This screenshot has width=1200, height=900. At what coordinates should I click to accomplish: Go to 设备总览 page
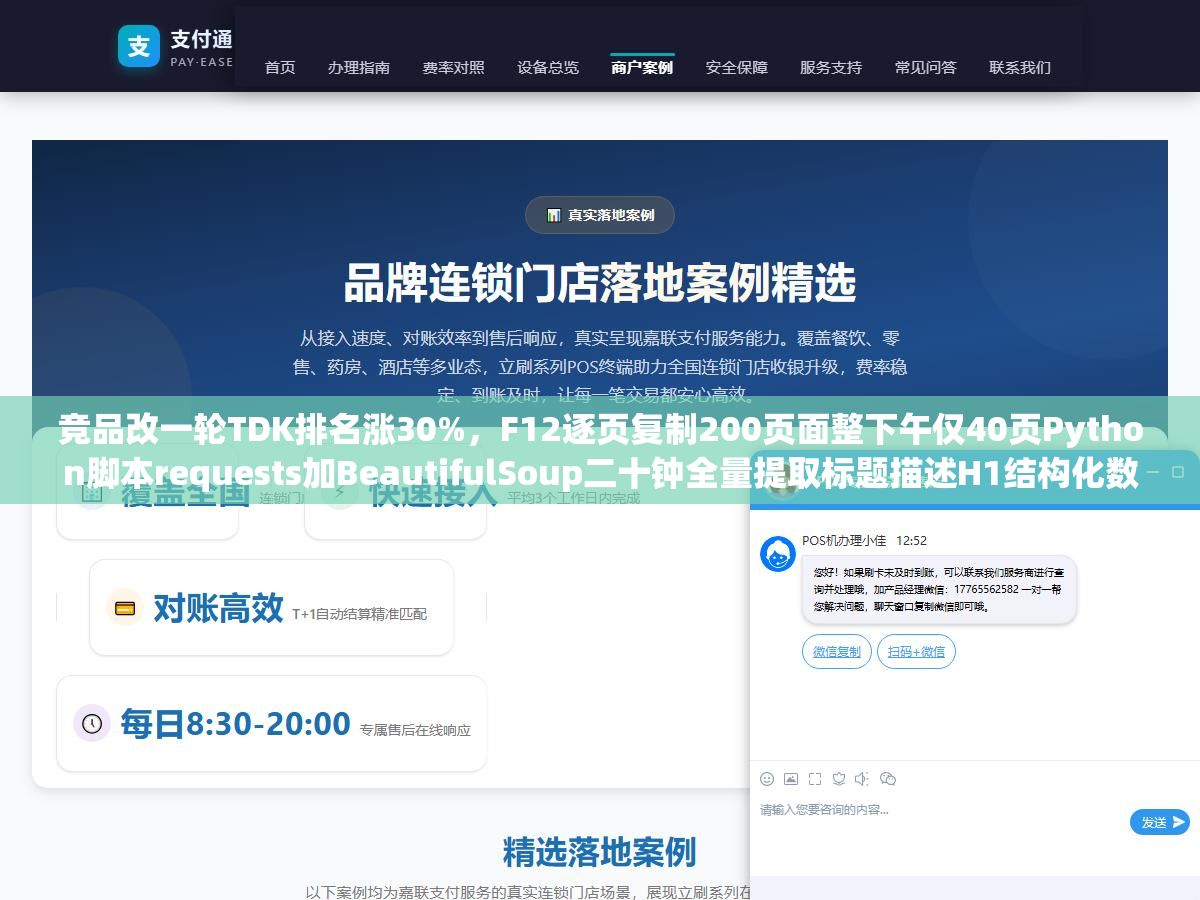[x=548, y=67]
